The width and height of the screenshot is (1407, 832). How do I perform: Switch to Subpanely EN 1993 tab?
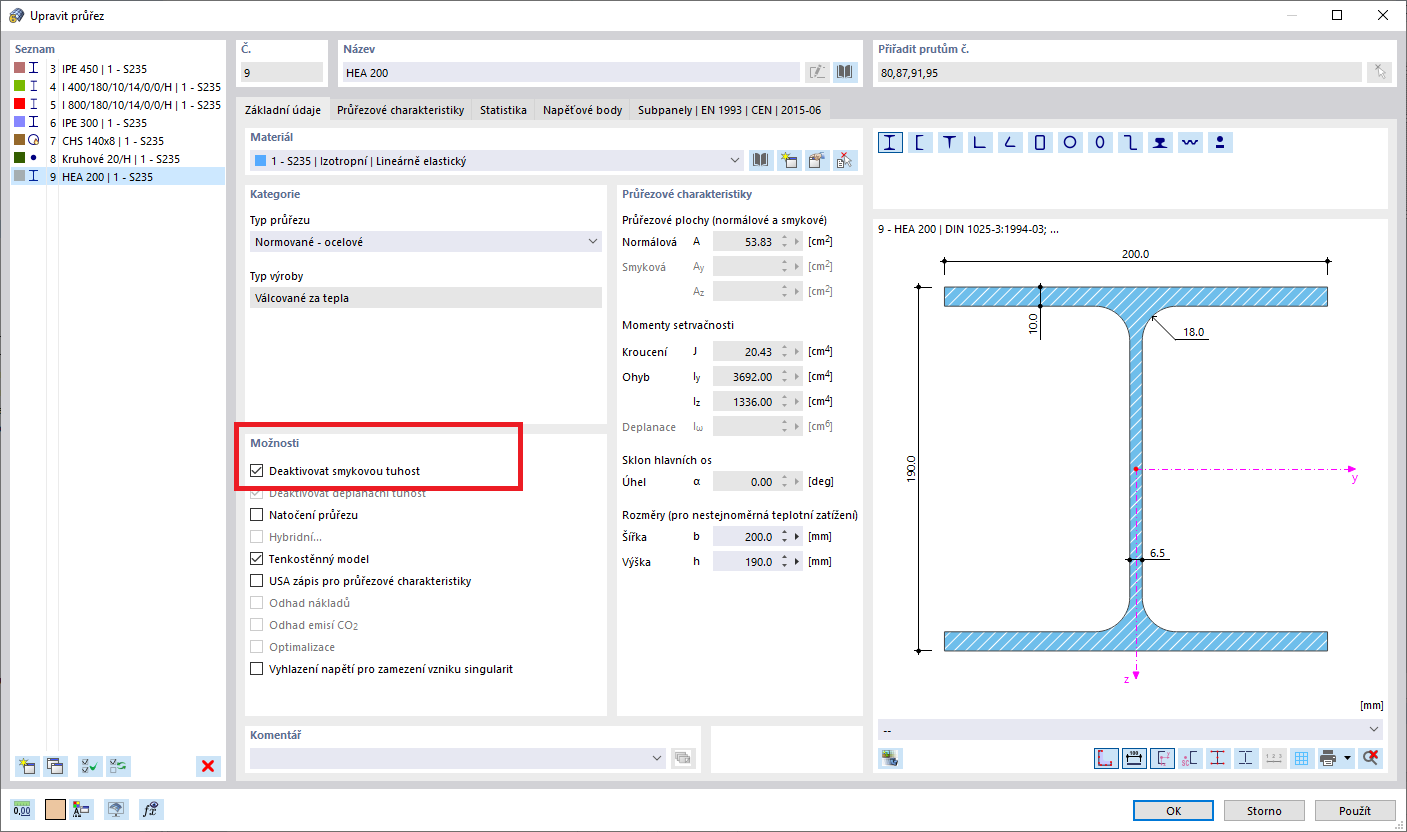click(x=730, y=110)
